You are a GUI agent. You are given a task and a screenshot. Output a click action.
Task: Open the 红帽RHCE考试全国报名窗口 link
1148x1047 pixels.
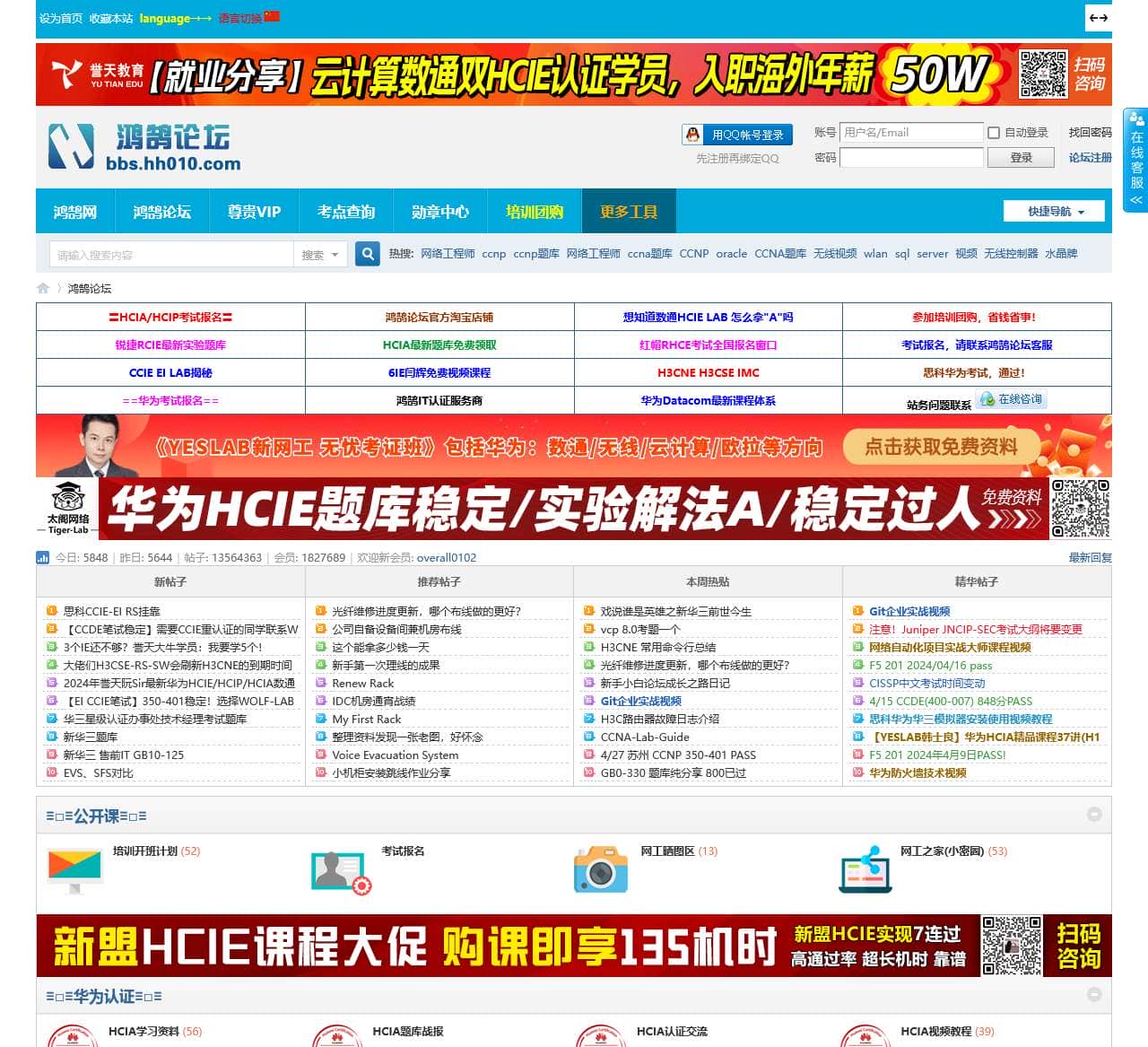point(708,345)
